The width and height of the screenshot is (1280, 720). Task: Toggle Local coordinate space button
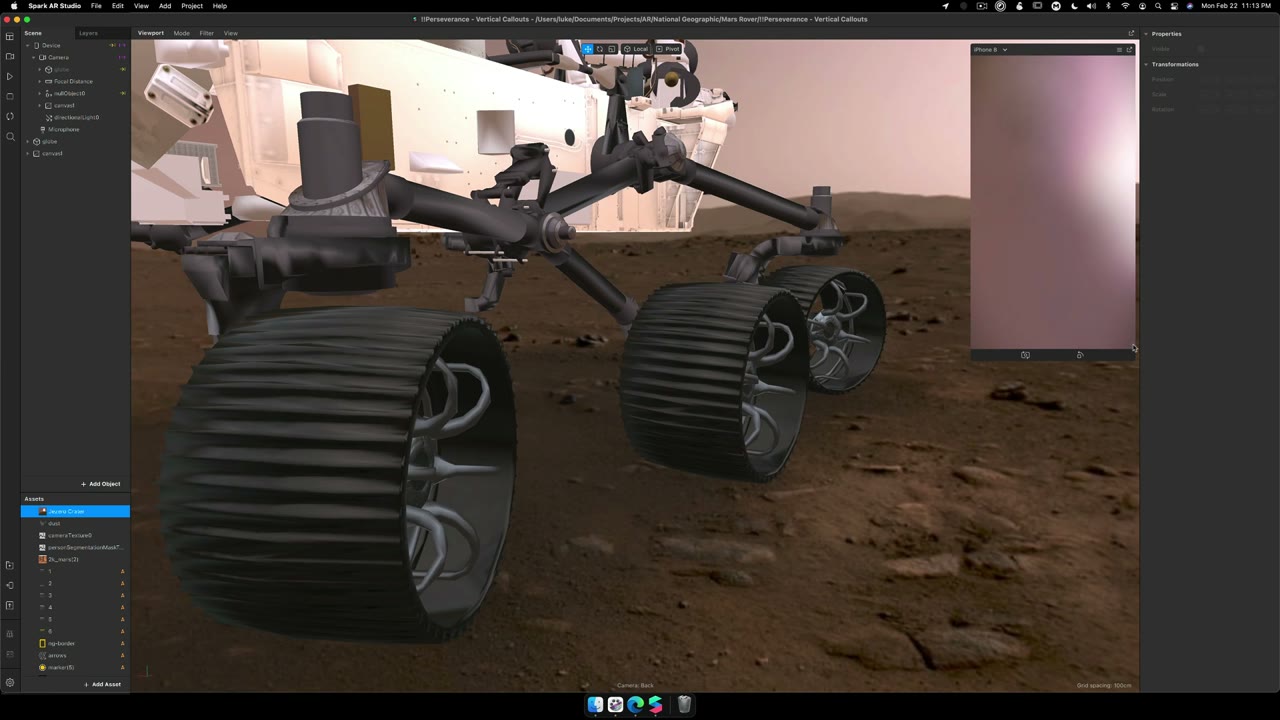pyautogui.click(x=636, y=49)
